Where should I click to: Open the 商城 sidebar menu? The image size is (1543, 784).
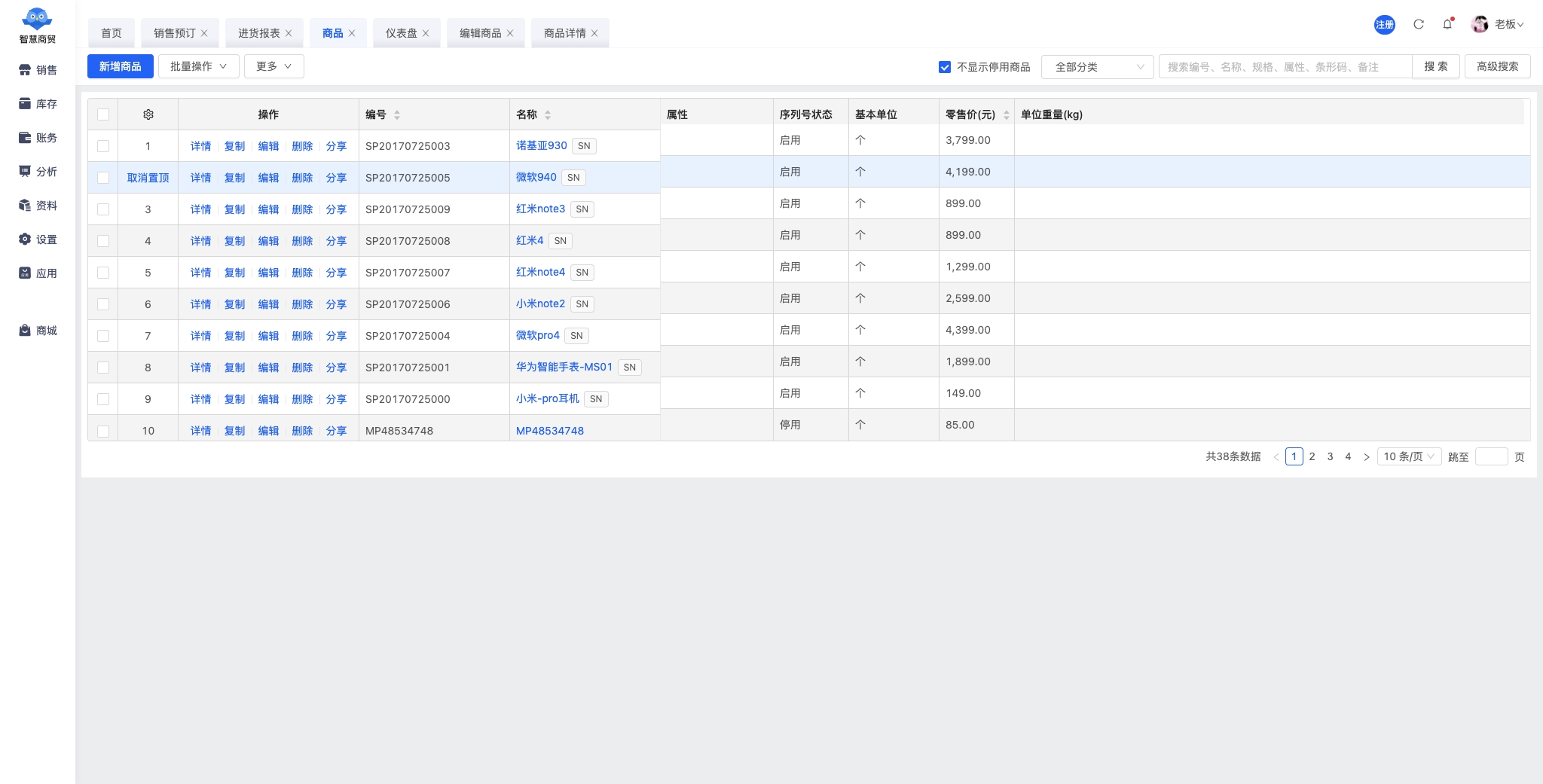click(x=38, y=331)
